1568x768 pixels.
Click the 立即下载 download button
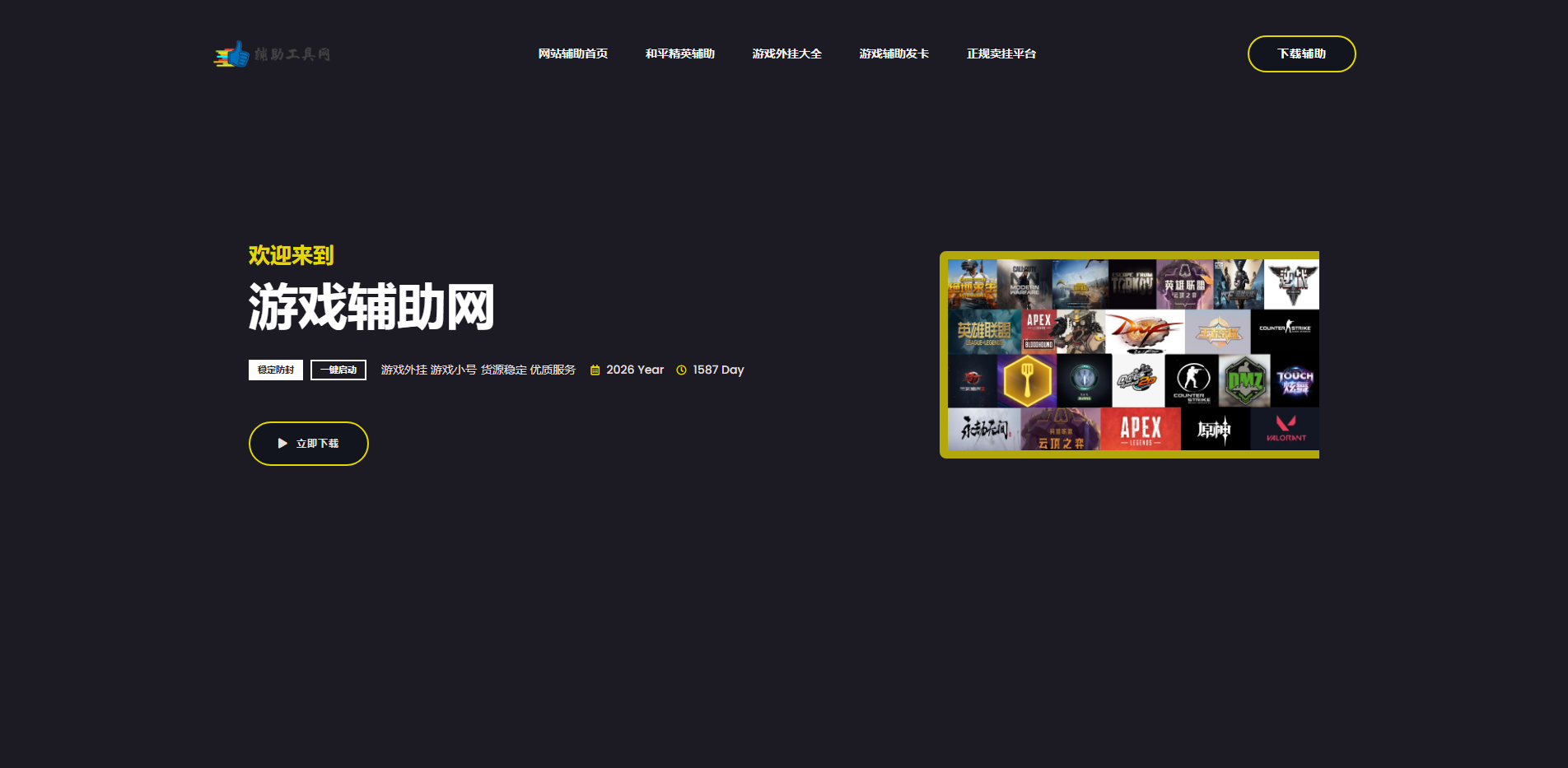[308, 443]
